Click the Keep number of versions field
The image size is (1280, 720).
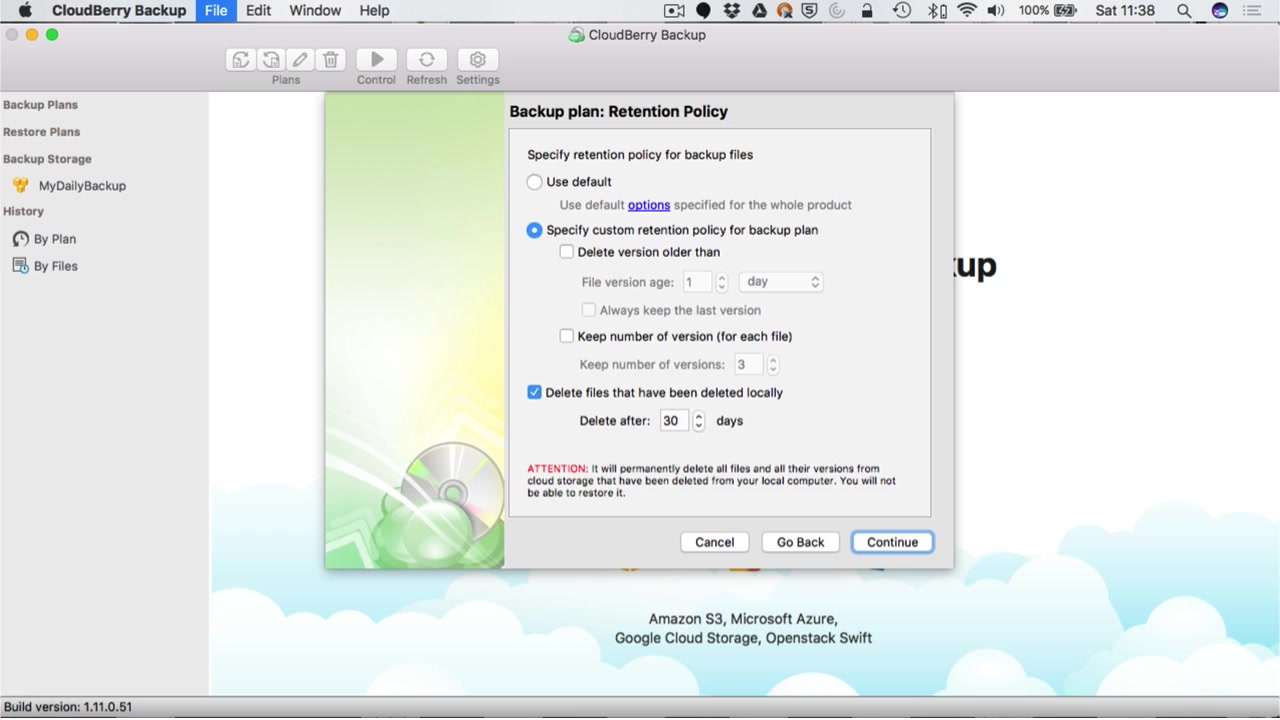749,365
